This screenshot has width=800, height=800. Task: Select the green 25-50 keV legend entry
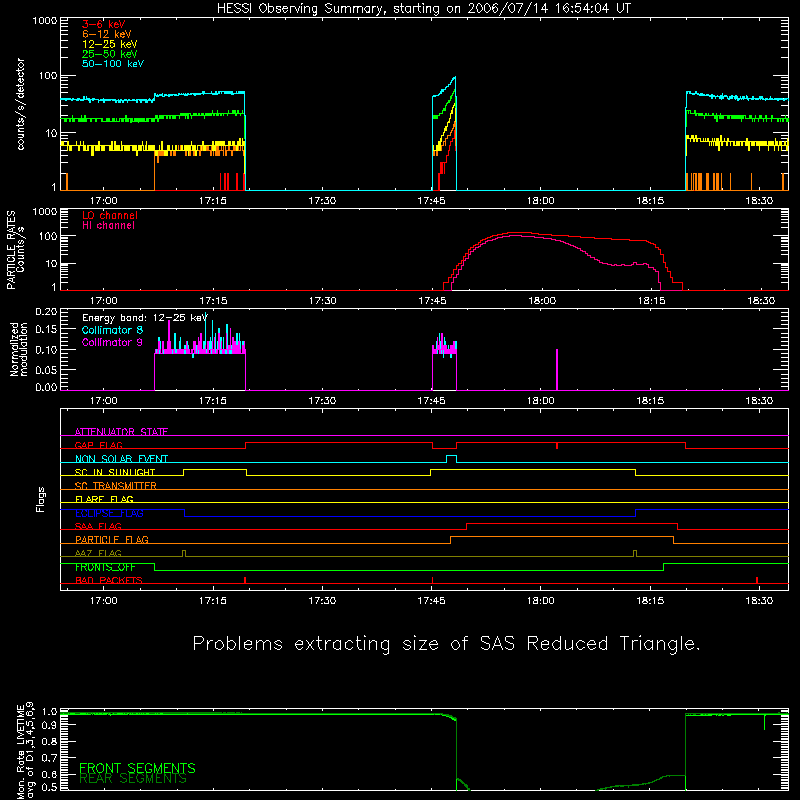pyautogui.click(x=110, y=54)
